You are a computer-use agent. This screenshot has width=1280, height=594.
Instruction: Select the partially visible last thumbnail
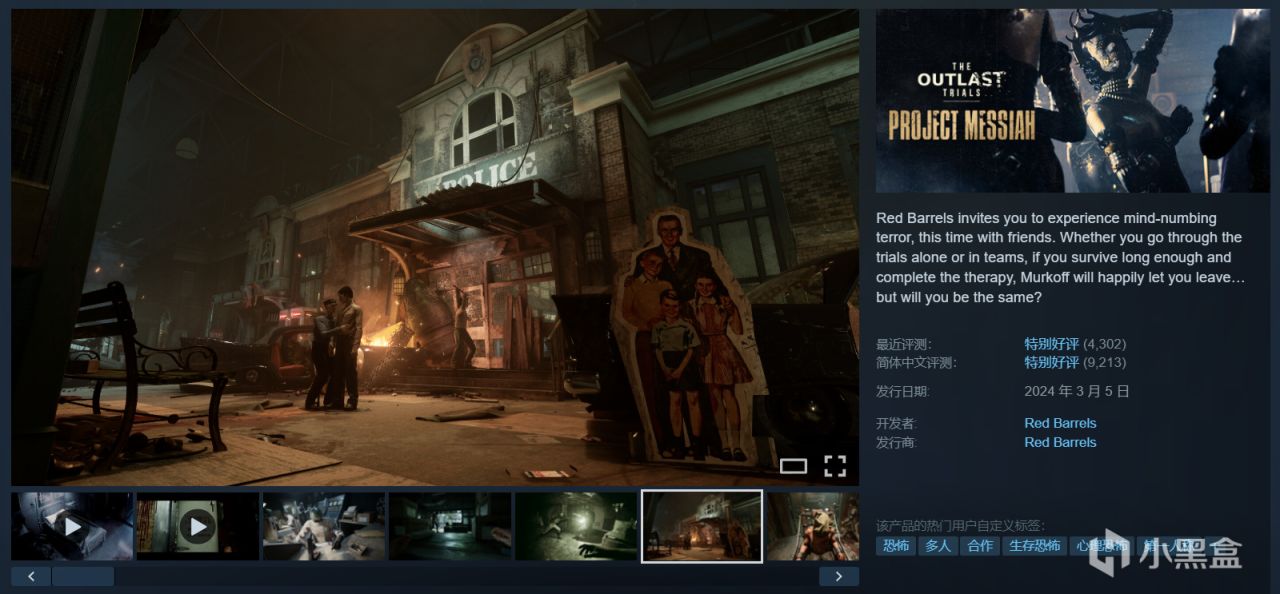813,526
